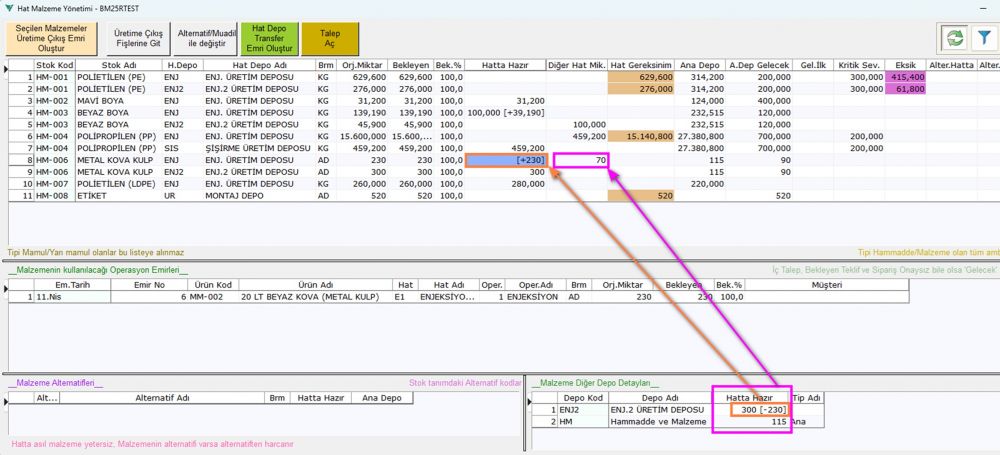Image resolution: width=1000 pixels, height=455 pixels.
Task: Click the highlighted [+230] Hatta Hazır cell
Action: click(506, 160)
